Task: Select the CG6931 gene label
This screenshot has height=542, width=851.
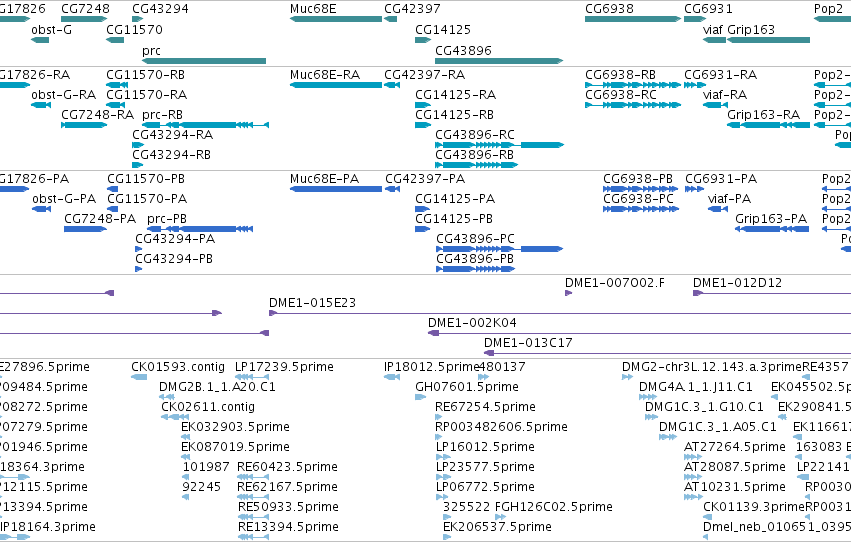Action: (708, 9)
